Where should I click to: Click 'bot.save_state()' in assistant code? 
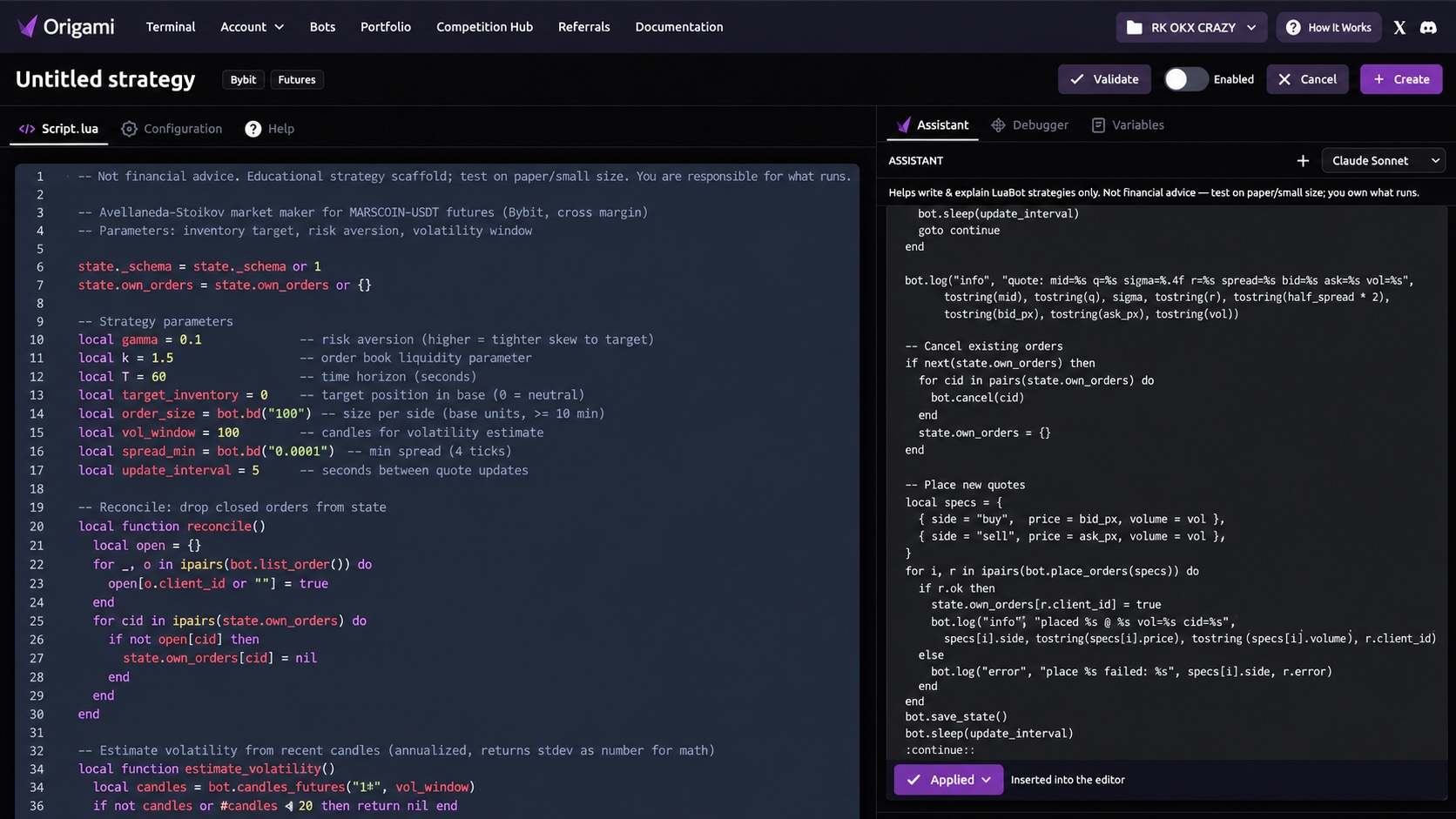(x=956, y=717)
